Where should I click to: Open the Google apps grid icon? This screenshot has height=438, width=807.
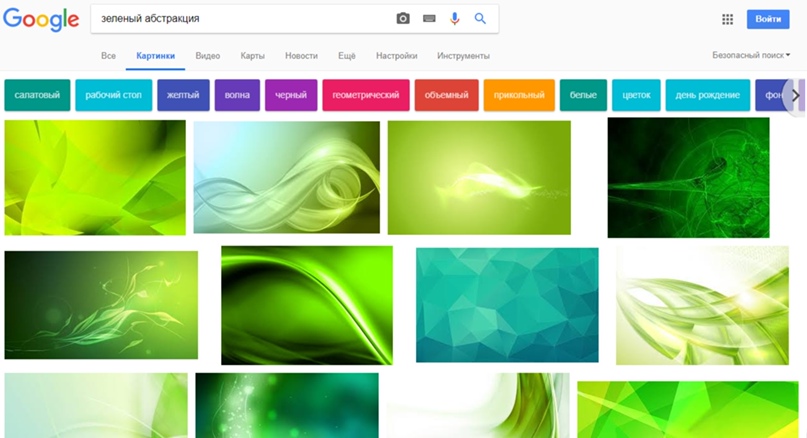click(x=727, y=20)
